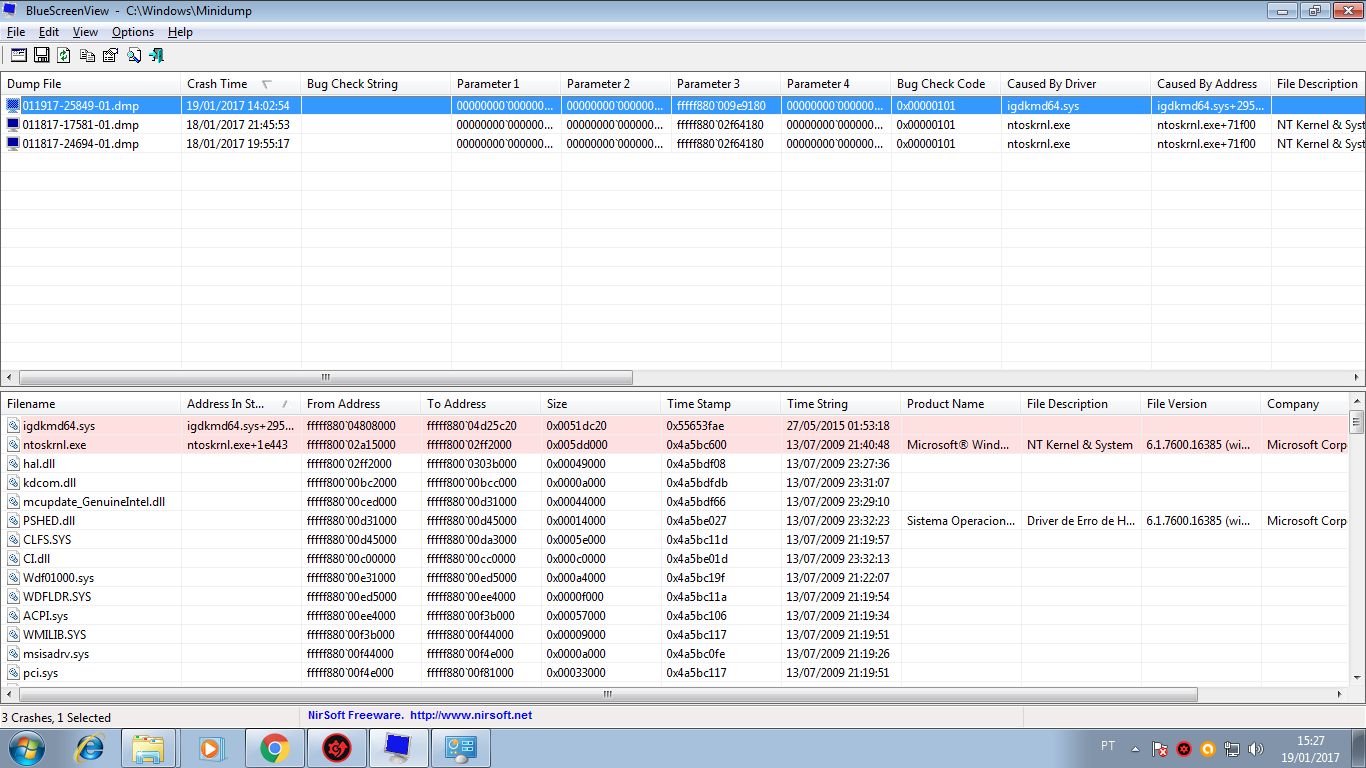1366x768 pixels.
Task: Open the View menu
Action: (85, 32)
